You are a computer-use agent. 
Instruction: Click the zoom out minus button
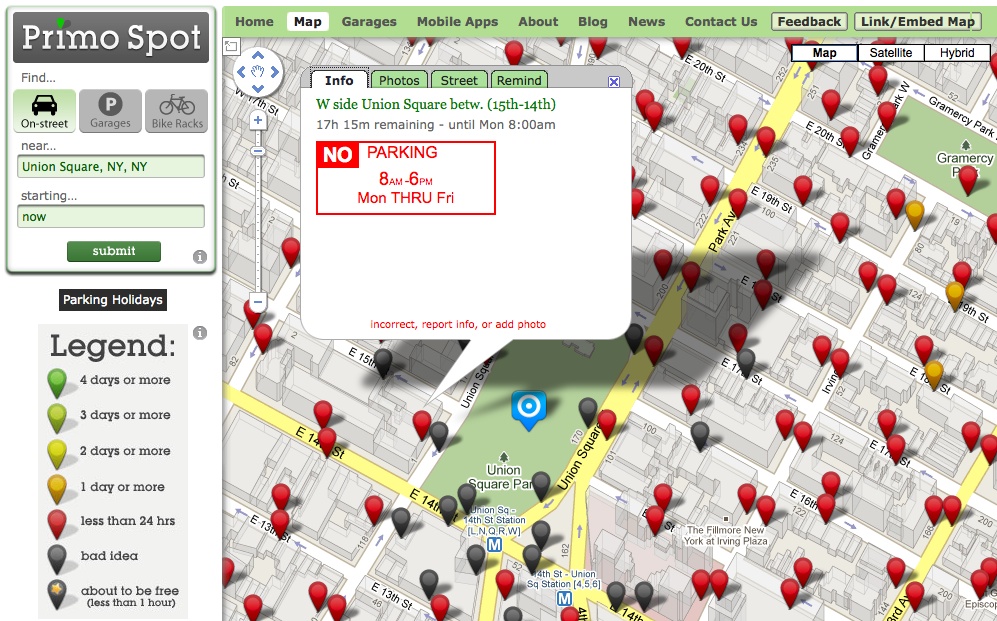pos(257,301)
